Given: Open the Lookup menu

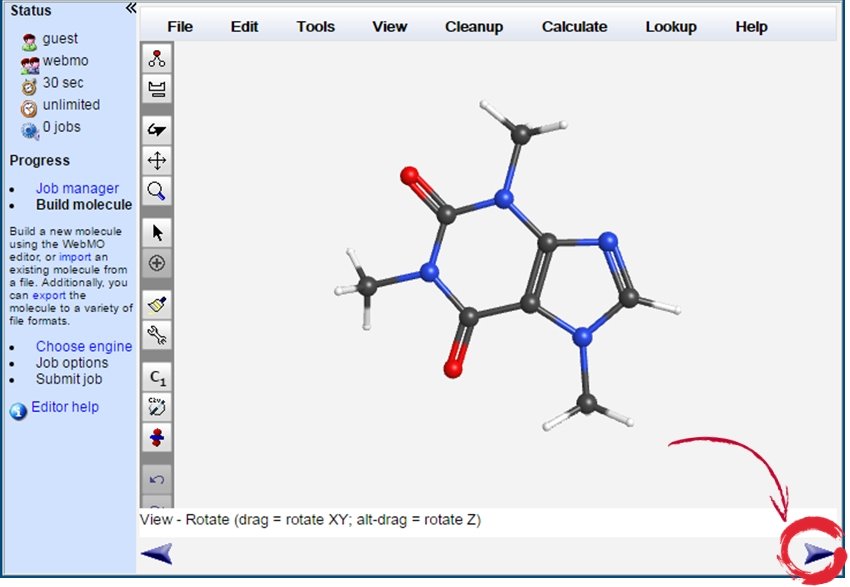Looking at the screenshot, I should pos(671,27).
